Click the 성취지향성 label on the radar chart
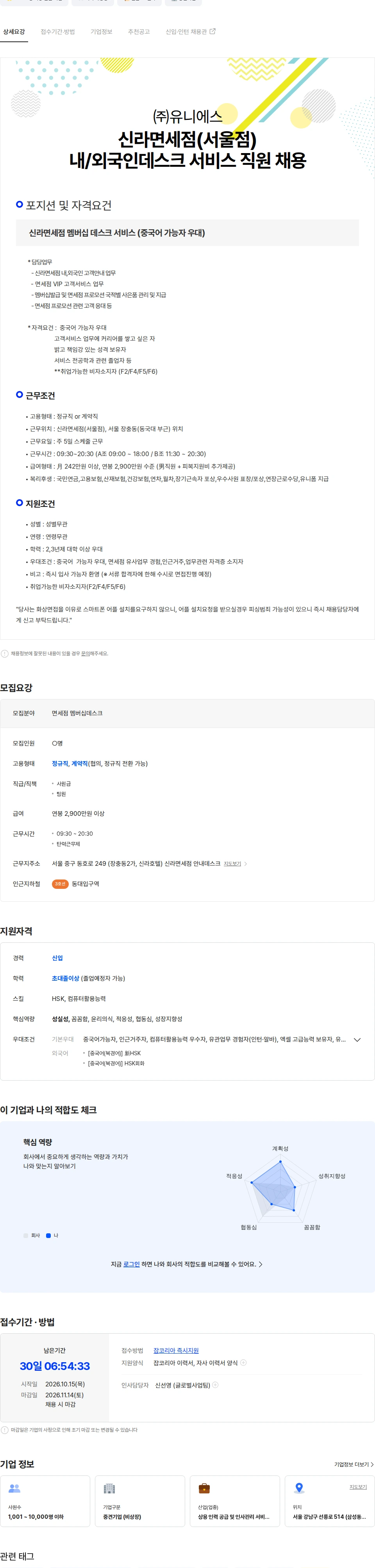The image size is (375, 1568). (x=332, y=1176)
